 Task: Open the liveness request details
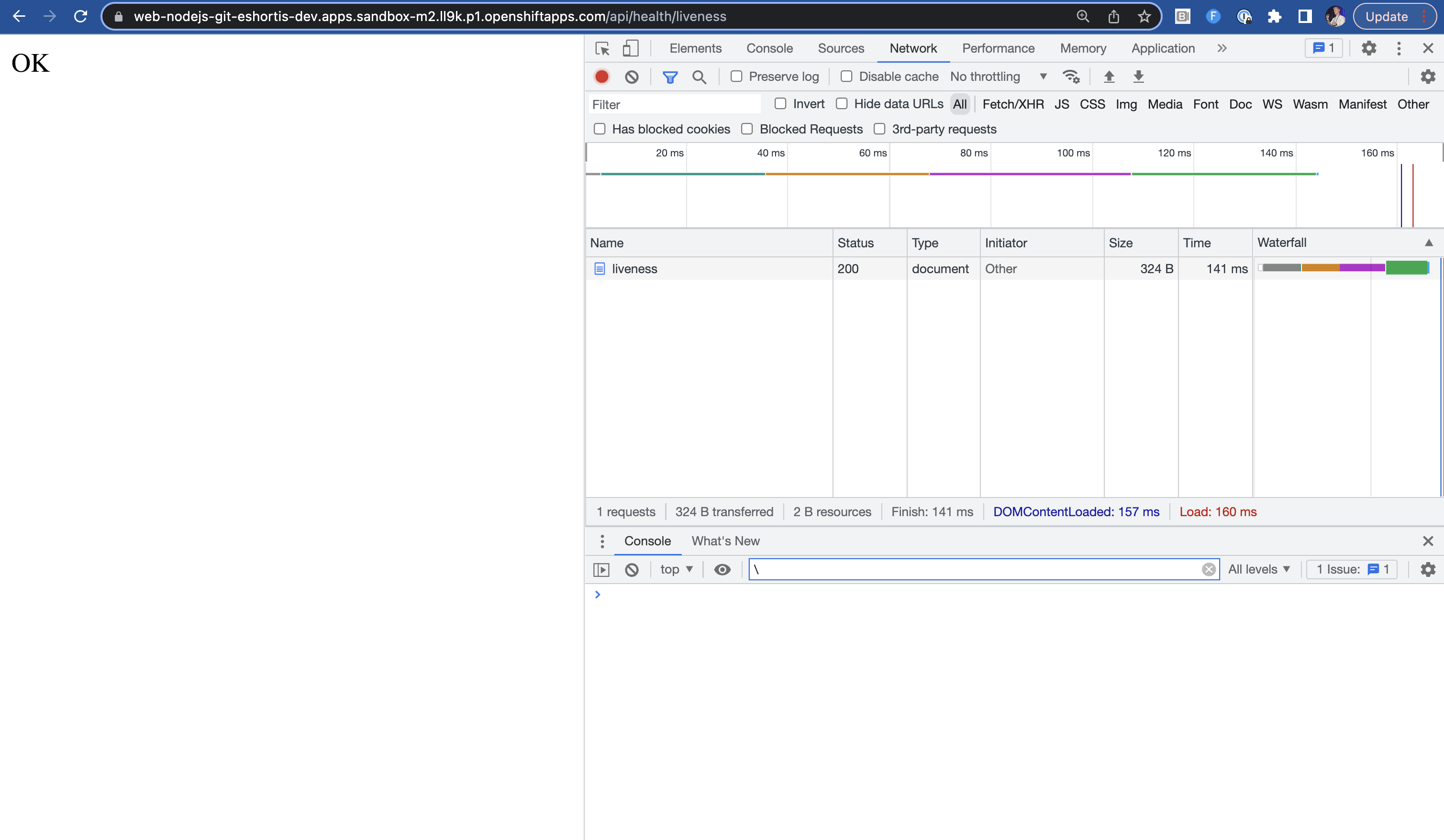point(634,268)
